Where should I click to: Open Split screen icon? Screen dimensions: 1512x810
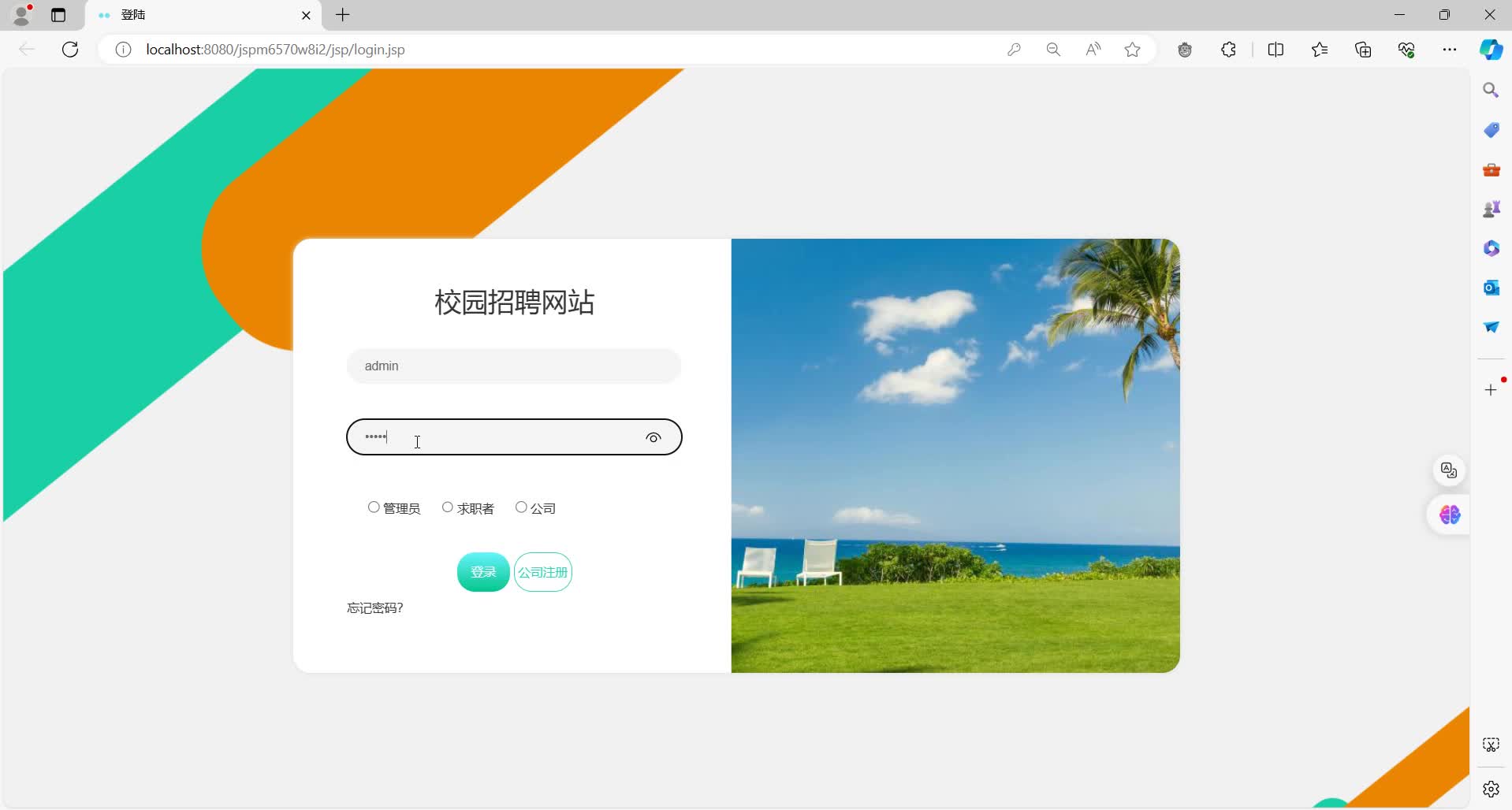tap(1276, 50)
